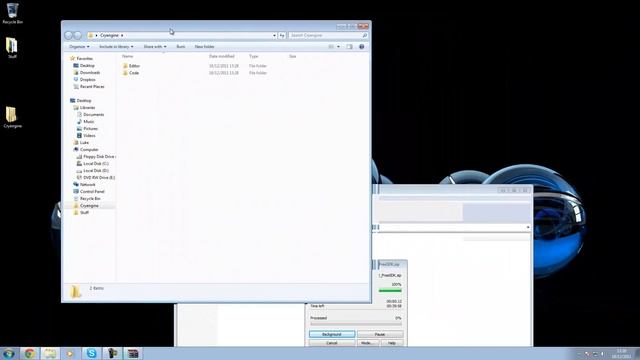Screen dimensions: 640x360
Task: Click Burn in the toolbar
Action: tap(180, 47)
